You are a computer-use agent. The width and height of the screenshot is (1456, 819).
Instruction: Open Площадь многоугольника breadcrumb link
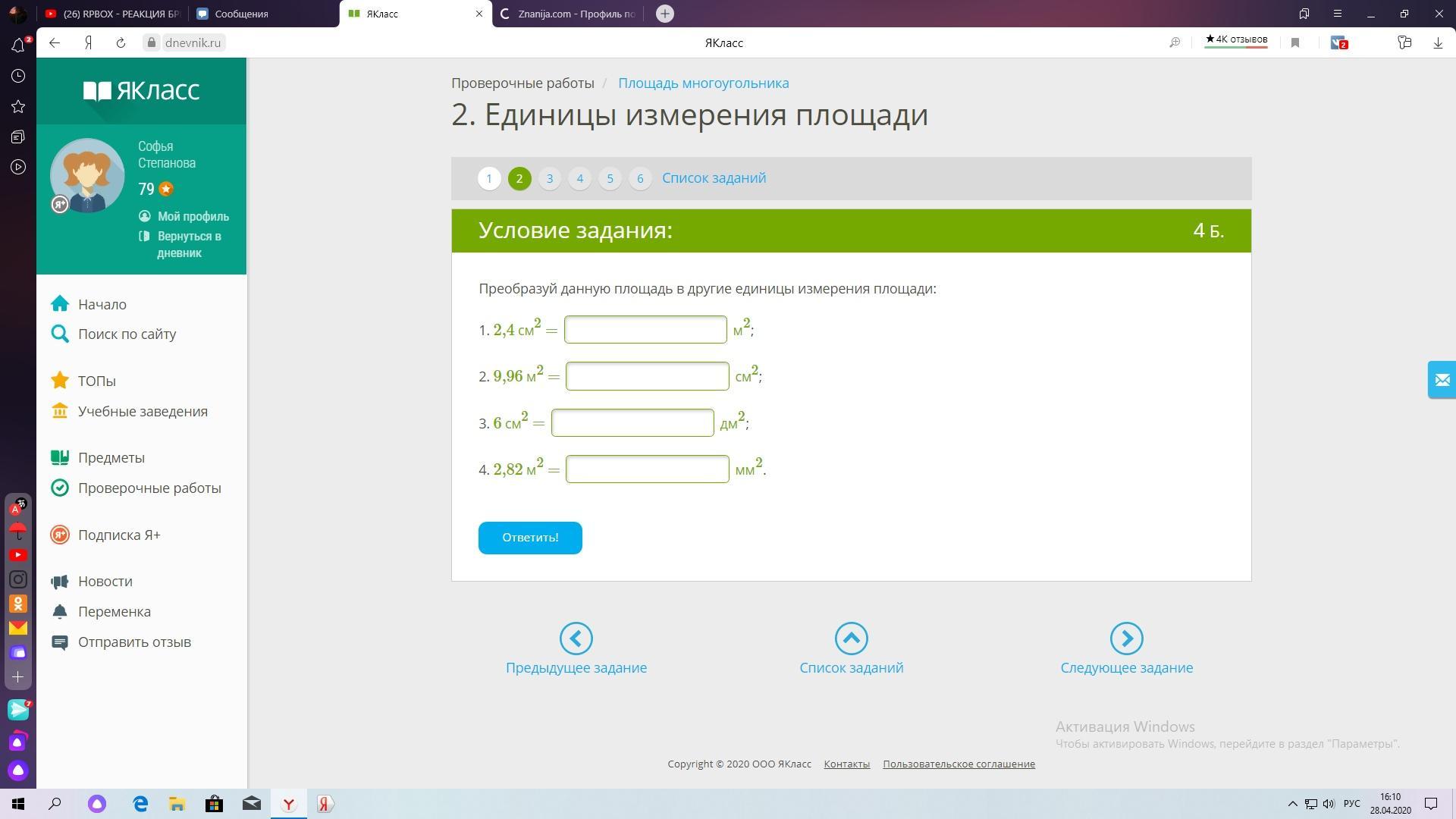(703, 83)
